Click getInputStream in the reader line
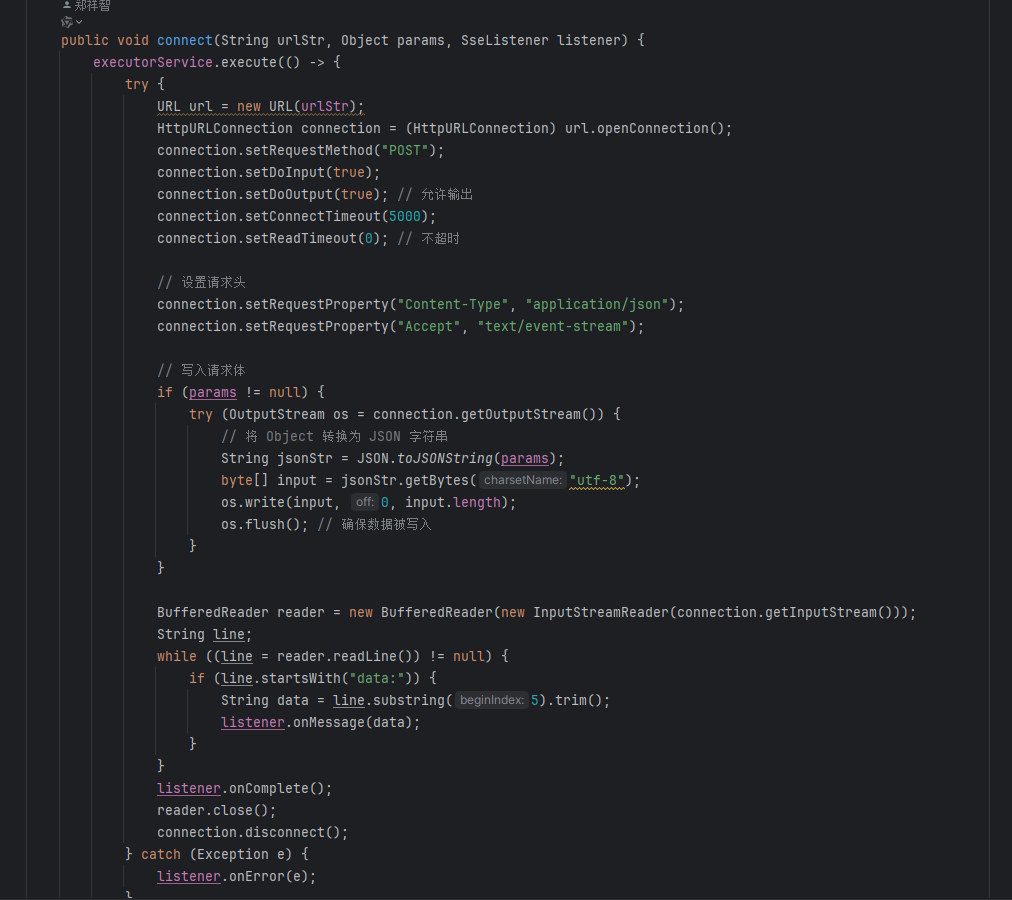1012x900 pixels. click(x=820, y=612)
